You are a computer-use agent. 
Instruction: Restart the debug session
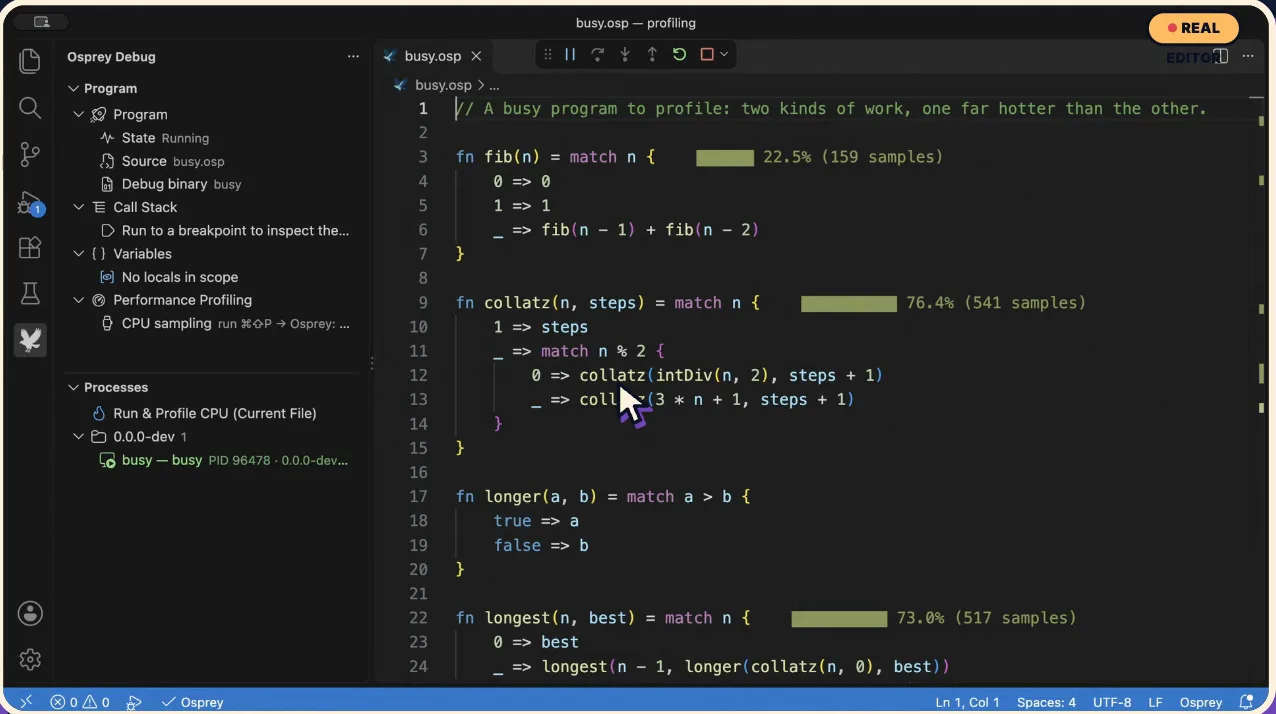[x=679, y=55]
